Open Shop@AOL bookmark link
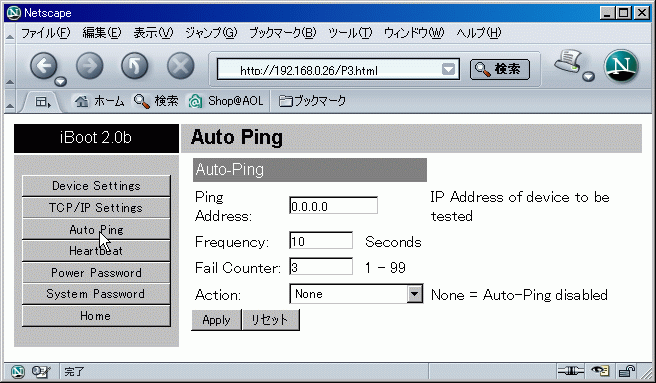The height and width of the screenshot is (383, 656). coord(226,101)
